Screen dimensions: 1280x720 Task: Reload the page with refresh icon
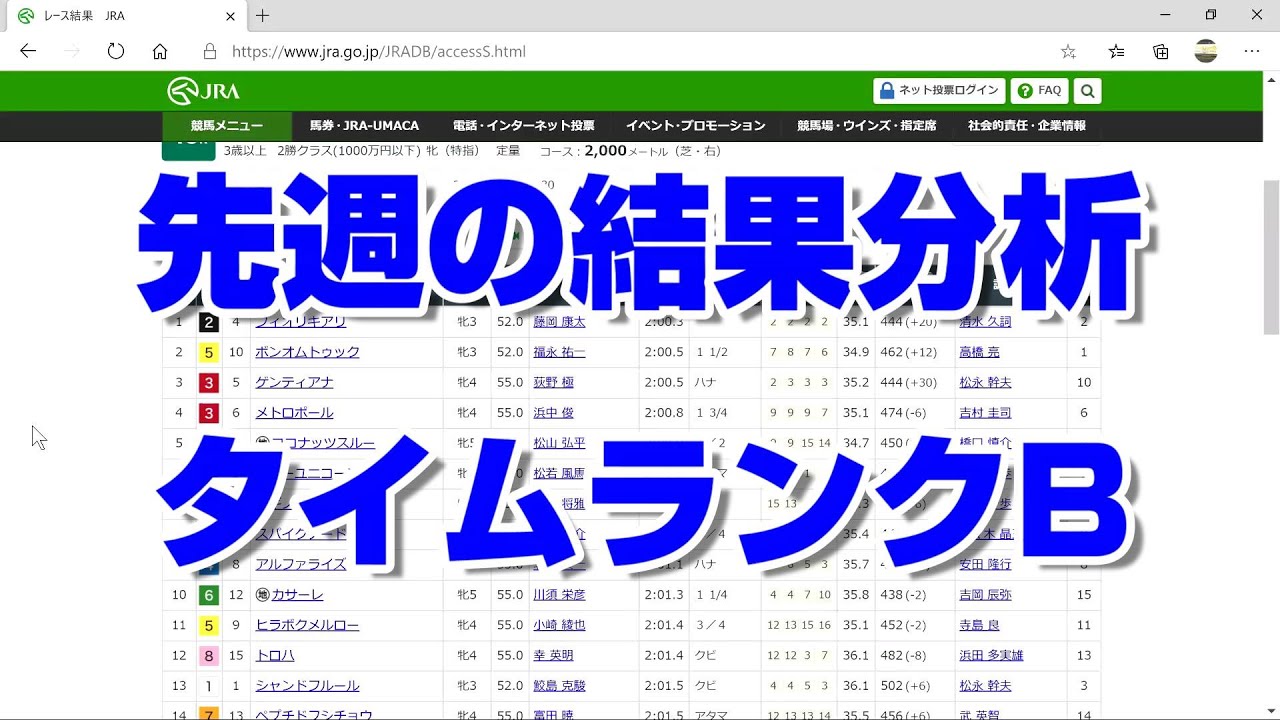(116, 51)
